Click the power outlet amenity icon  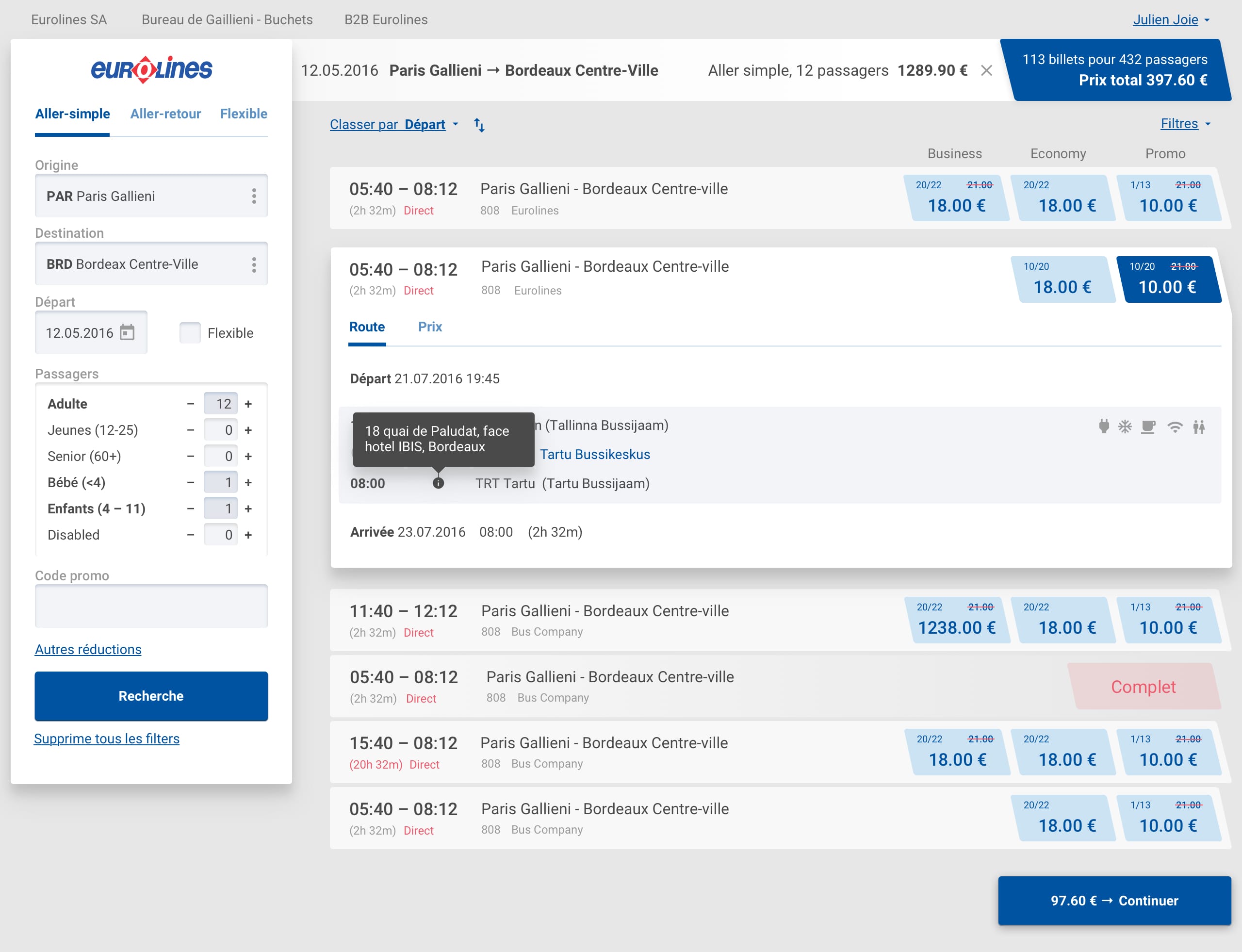point(1104,426)
